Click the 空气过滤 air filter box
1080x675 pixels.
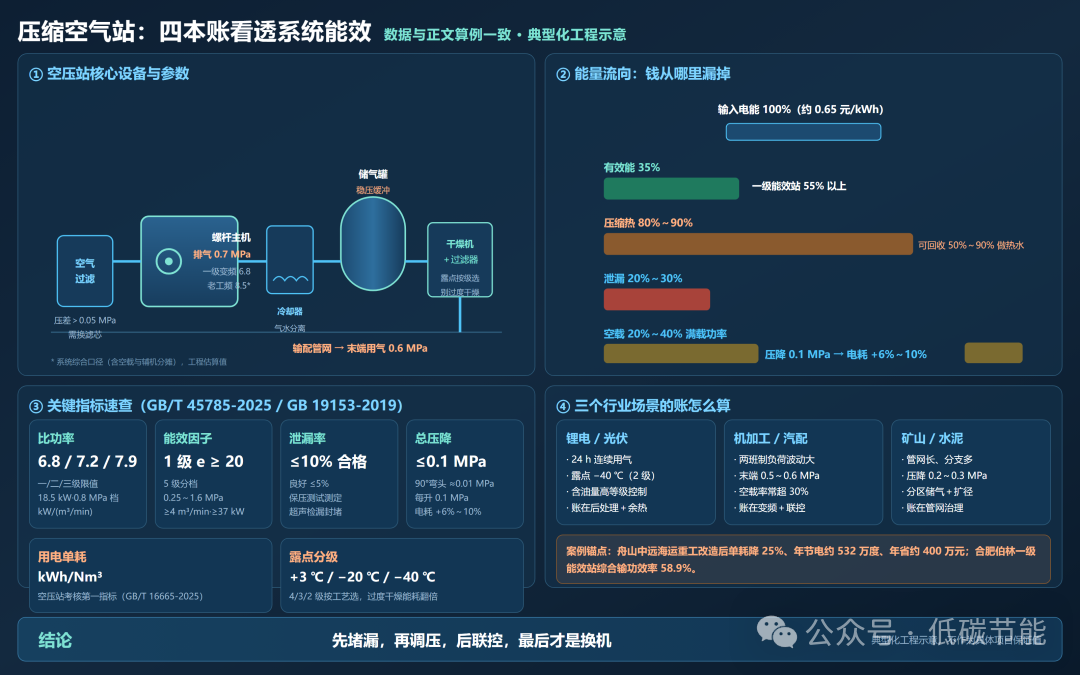[x=85, y=271]
